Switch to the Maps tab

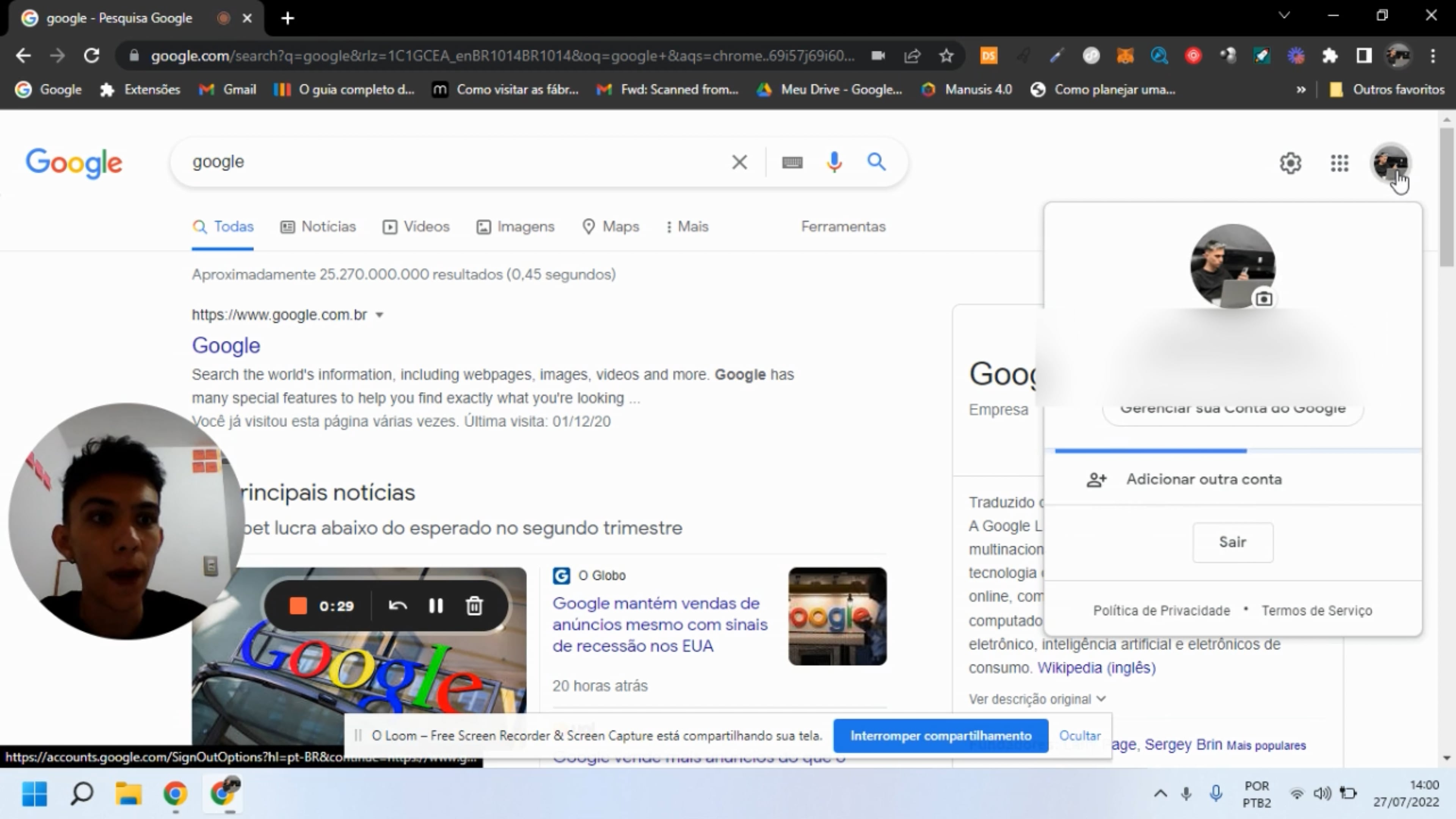611,227
